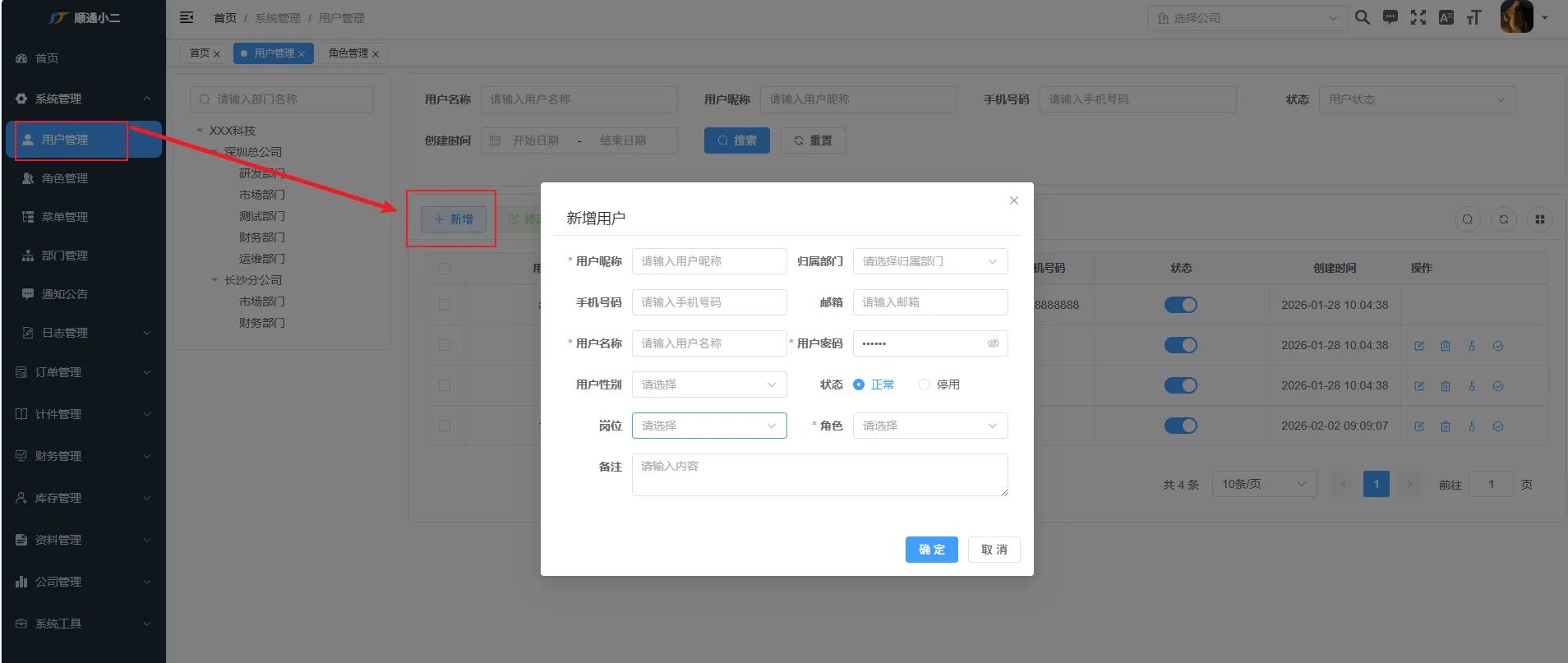This screenshot has width=1568, height=663.
Task: Toggle the status switch in first table row
Action: (x=1180, y=305)
